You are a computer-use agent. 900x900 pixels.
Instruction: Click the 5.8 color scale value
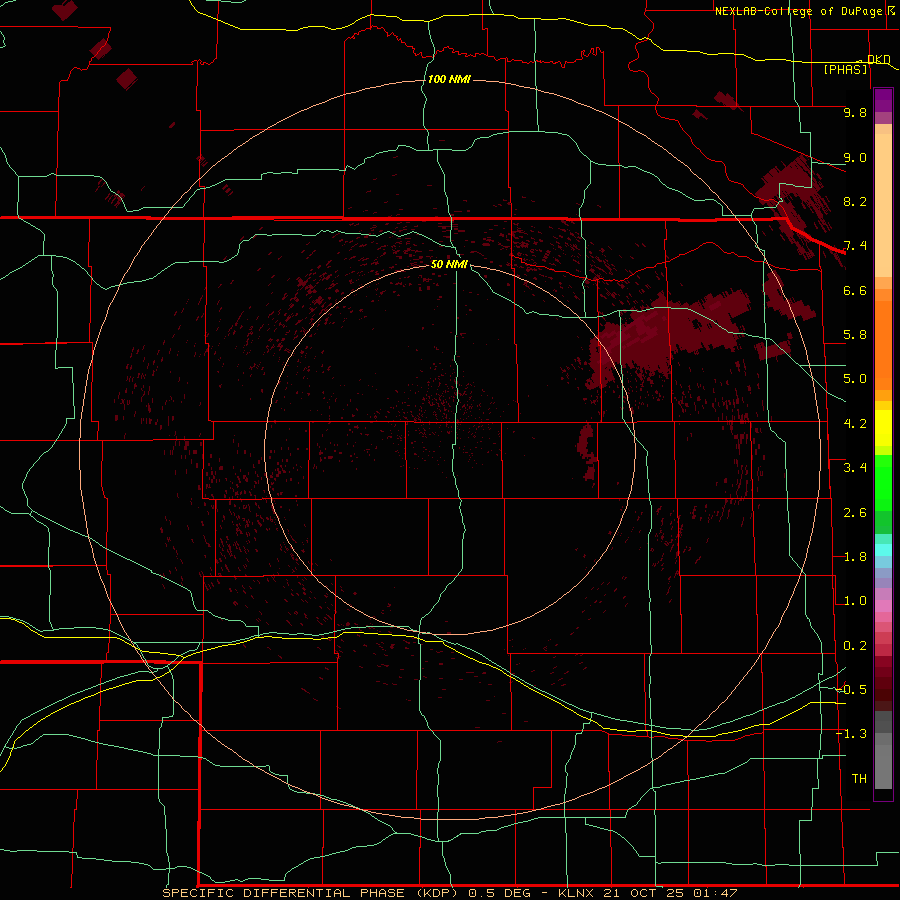[x=855, y=335]
